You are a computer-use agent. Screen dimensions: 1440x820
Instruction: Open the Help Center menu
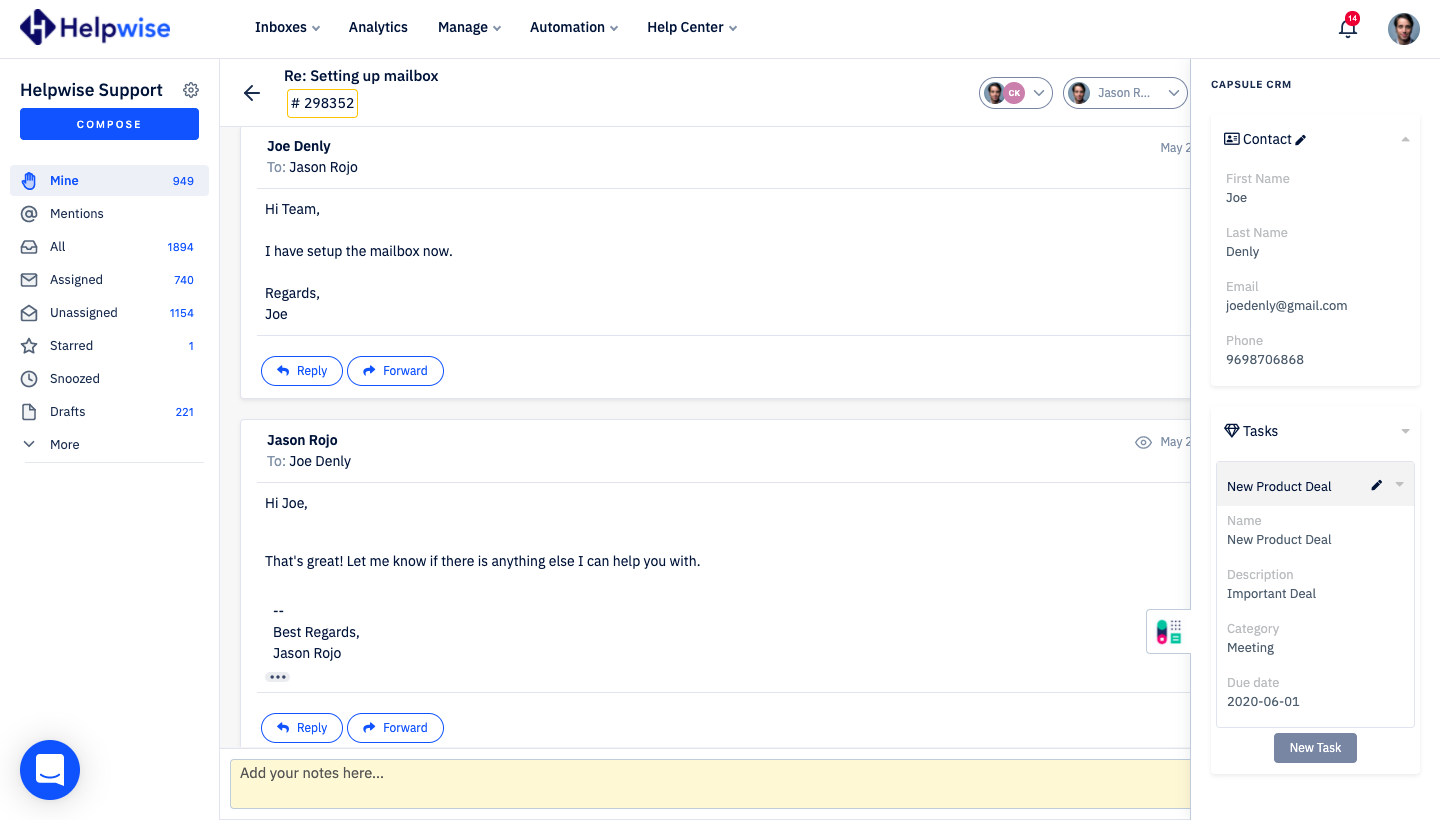tap(692, 27)
